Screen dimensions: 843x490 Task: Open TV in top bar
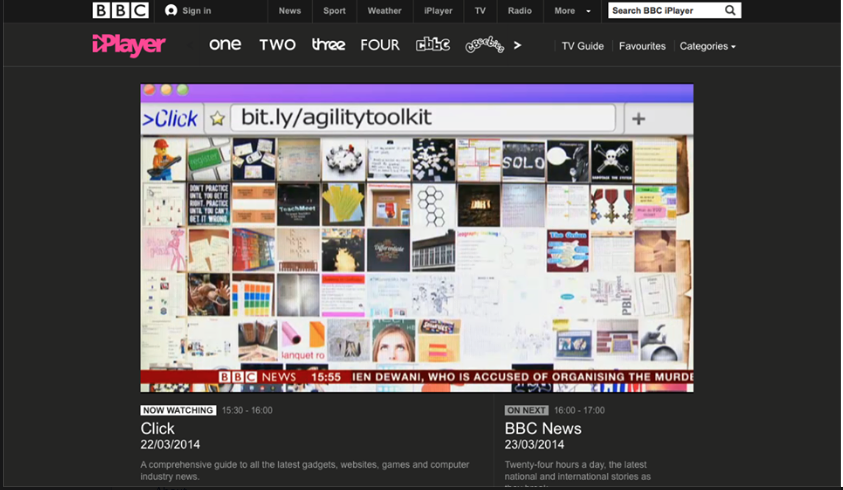coord(480,11)
